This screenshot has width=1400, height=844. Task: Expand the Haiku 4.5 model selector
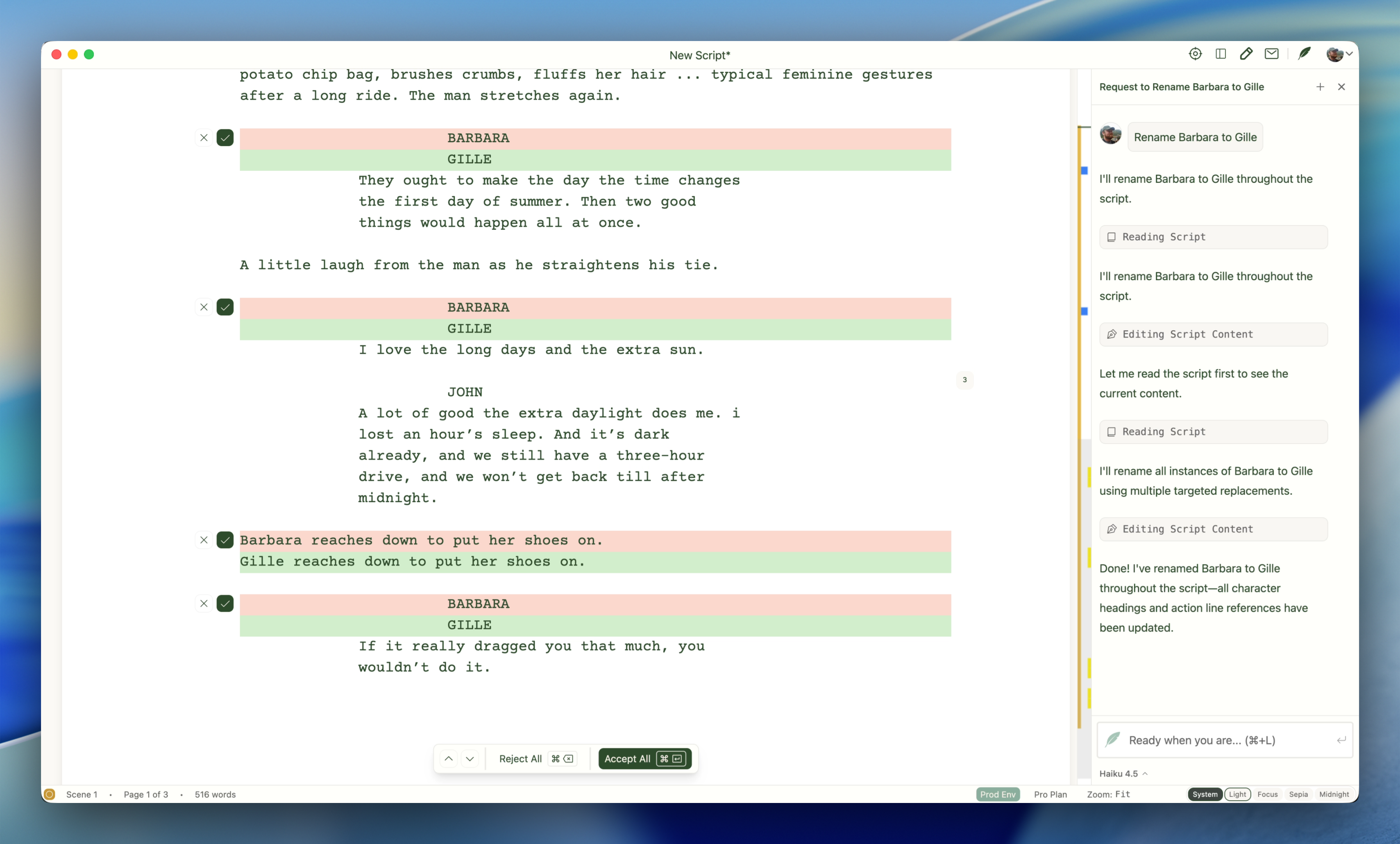(1122, 773)
